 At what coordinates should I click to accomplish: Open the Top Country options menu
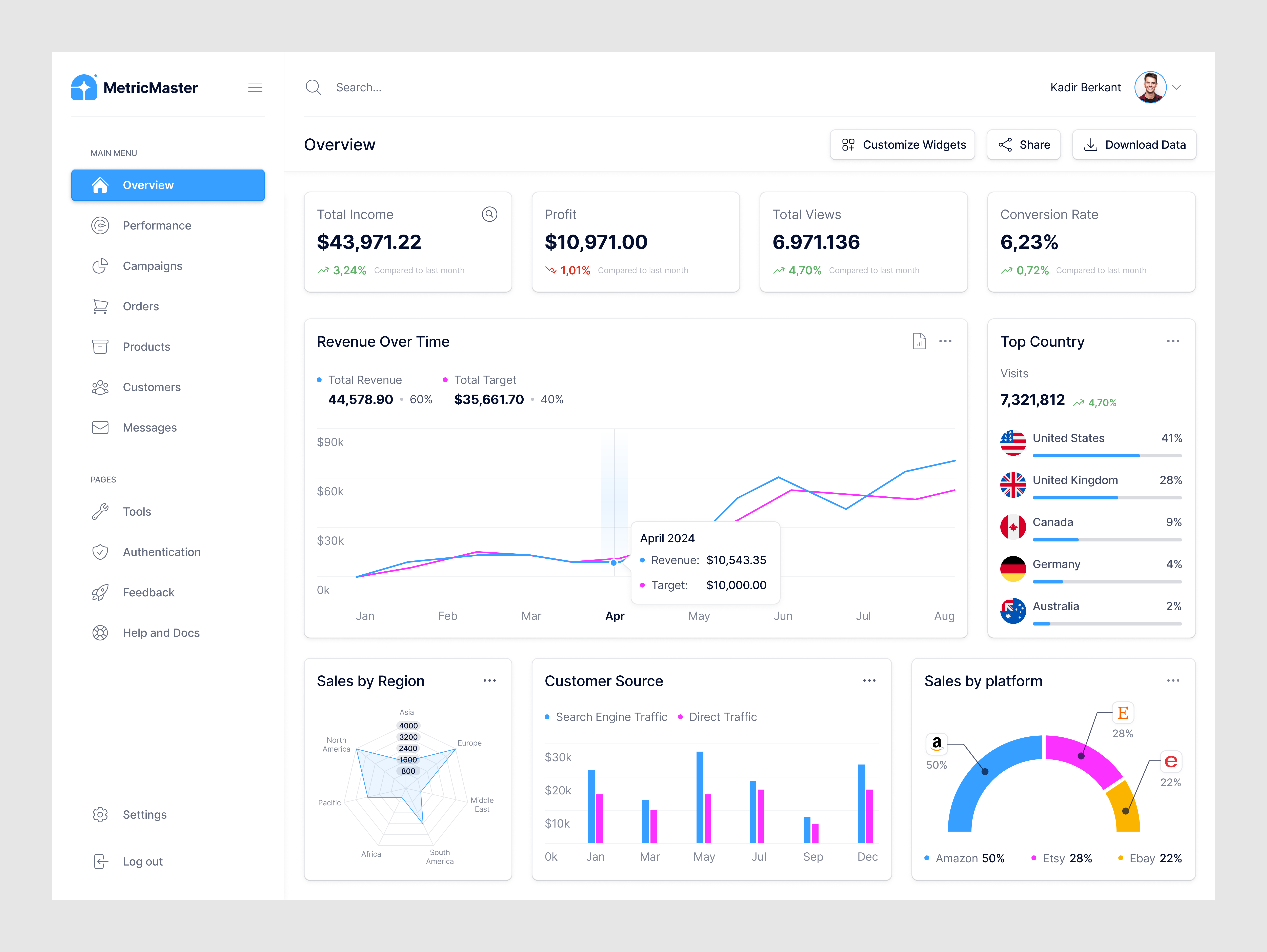(1172, 341)
